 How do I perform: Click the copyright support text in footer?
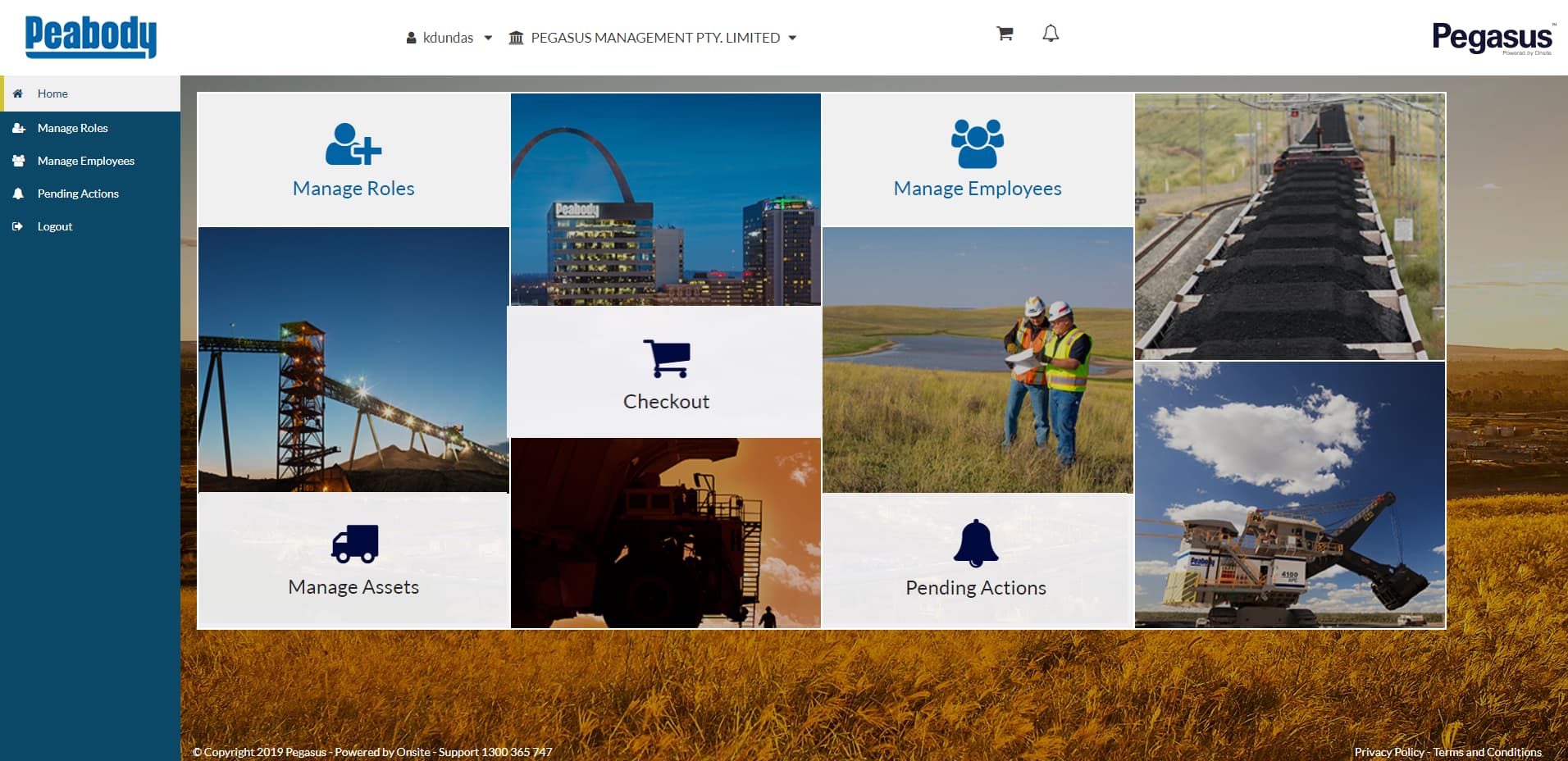[372, 752]
